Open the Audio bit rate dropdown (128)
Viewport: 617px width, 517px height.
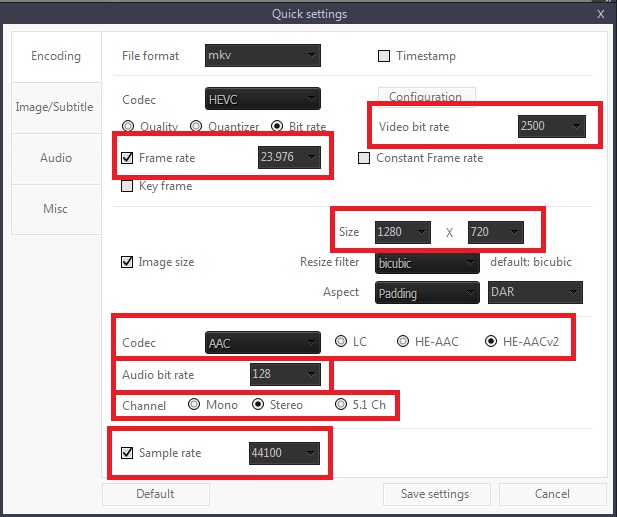point(285,374)
